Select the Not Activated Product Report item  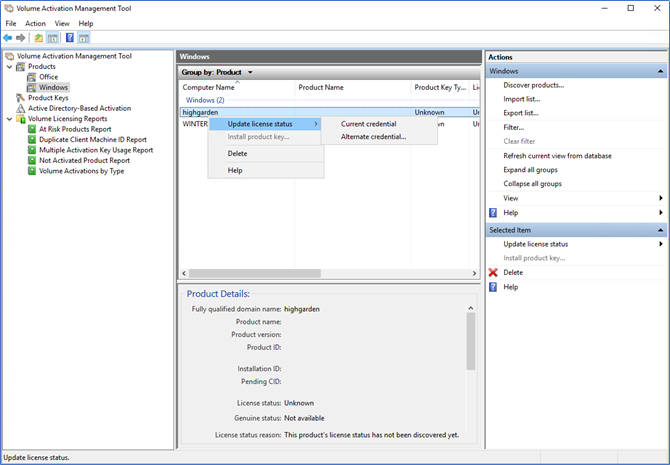84,160
